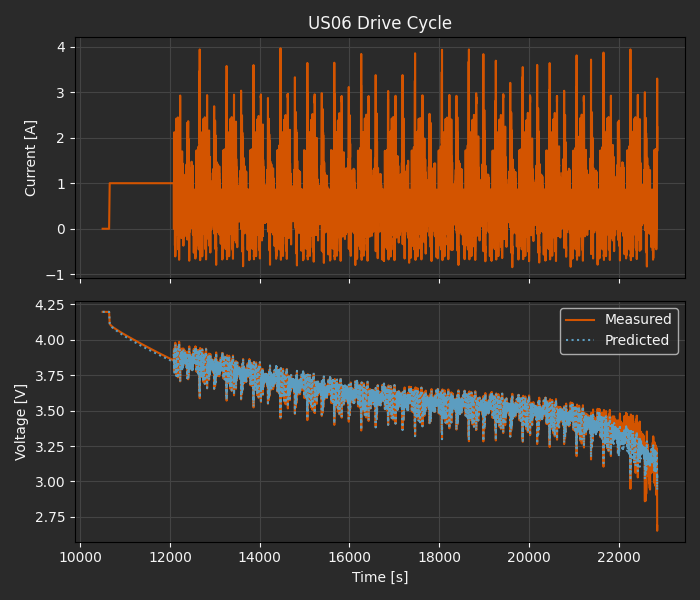Click the 'Time [s]' x-axis label
700x600 pixels.
(379, 577)
